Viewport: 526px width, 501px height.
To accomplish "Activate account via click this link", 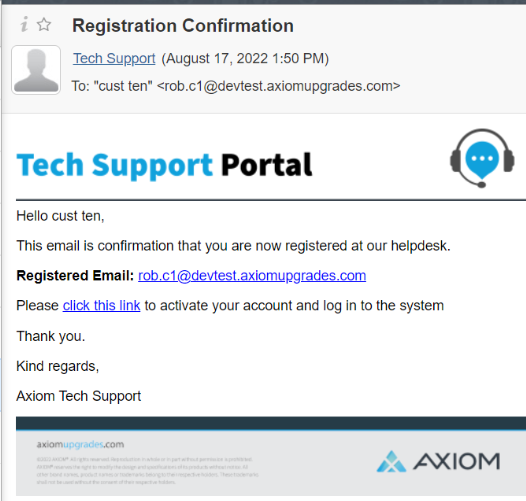I will 101,306.
